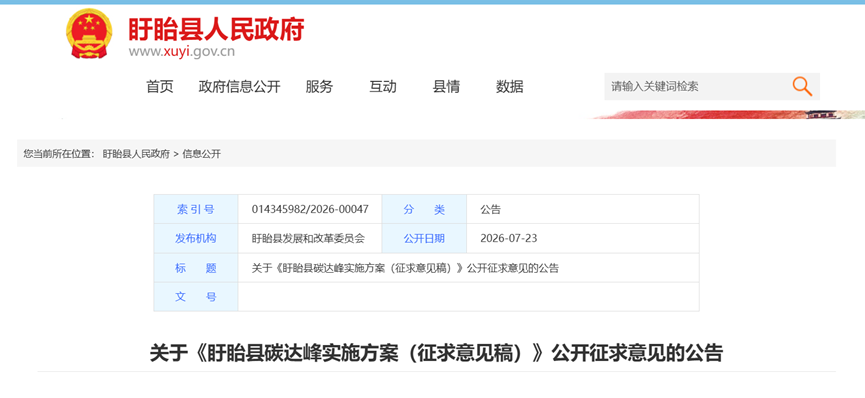Select index number 014345982/2026-00047
This screenshot has height=398, width=865.
[x=310, y=210]
